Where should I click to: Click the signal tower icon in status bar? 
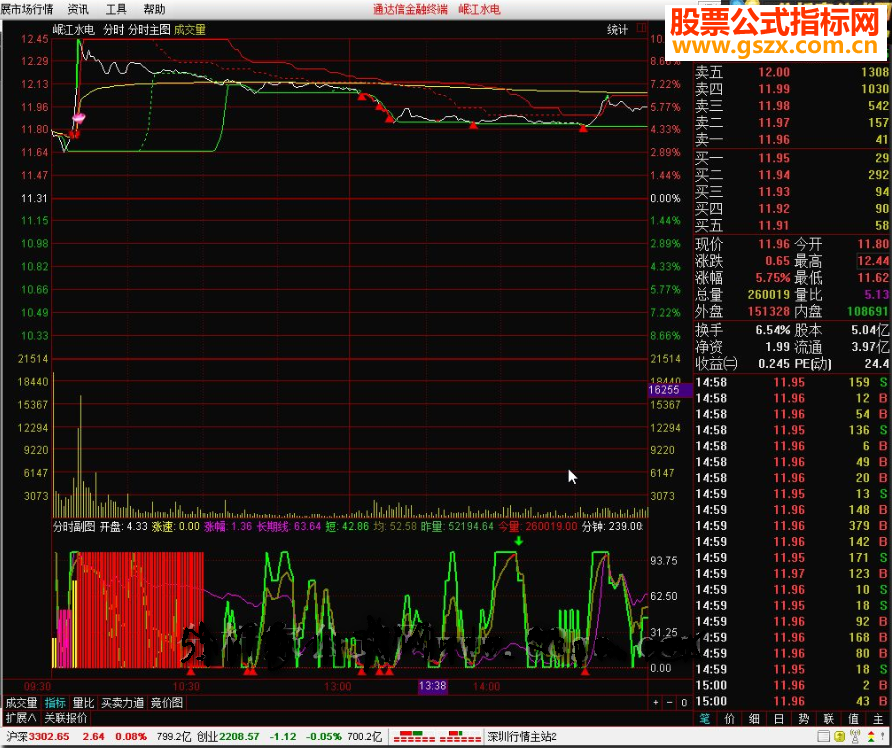point(856,737)
